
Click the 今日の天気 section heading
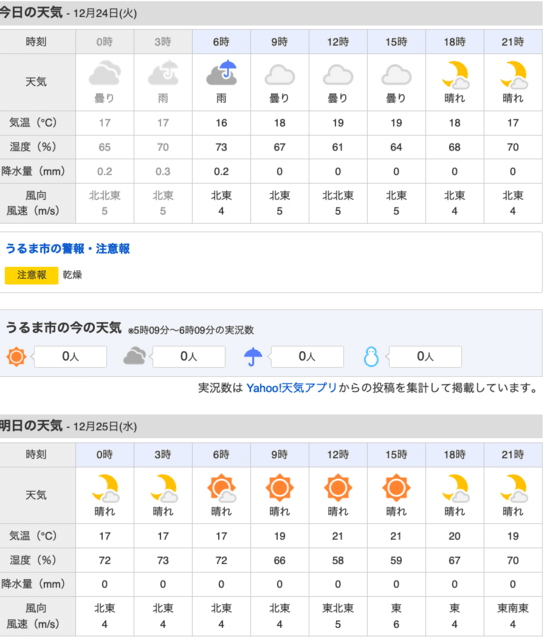(31, 12)
